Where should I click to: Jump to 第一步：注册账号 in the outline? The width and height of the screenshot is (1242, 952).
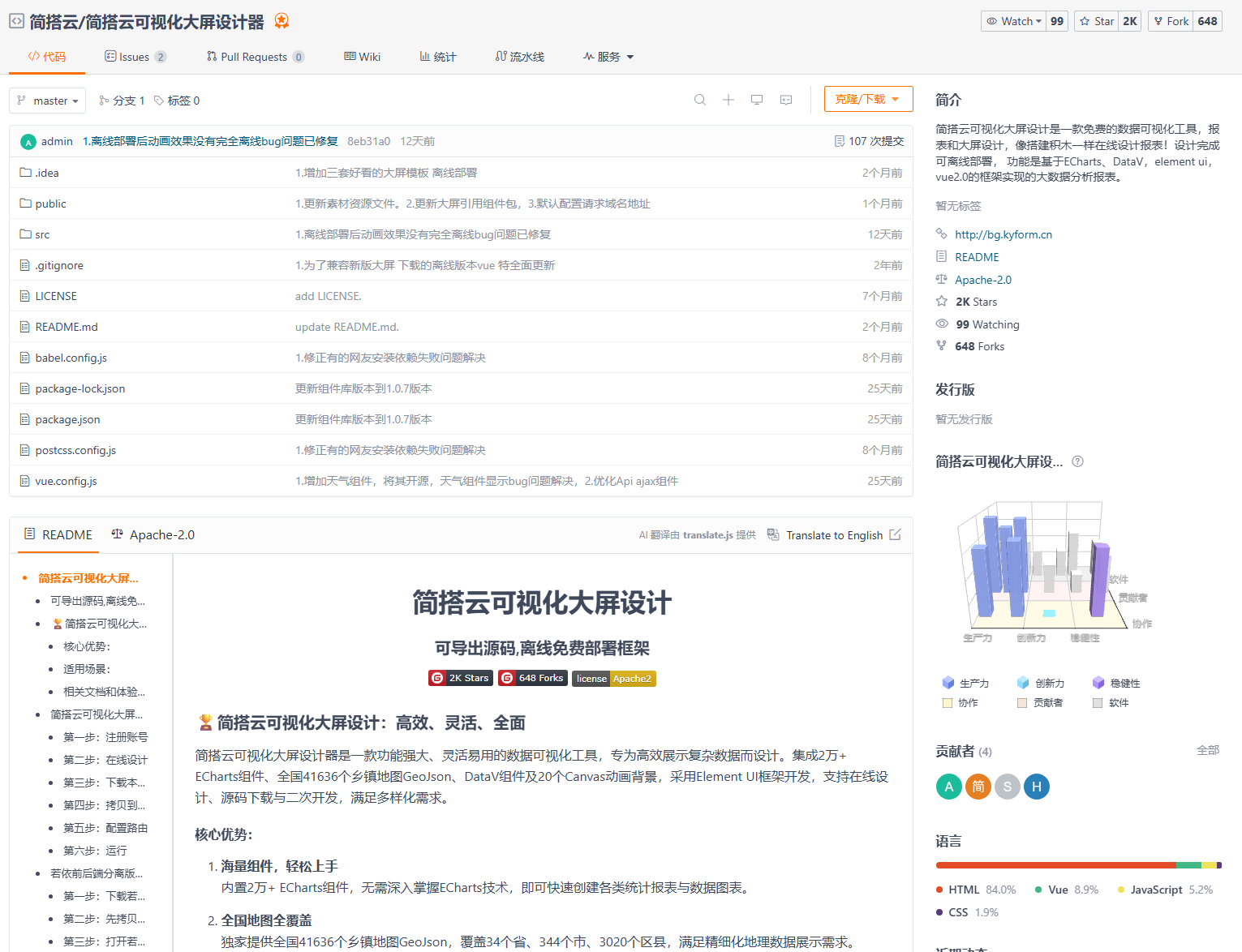[x=105, y=737]
